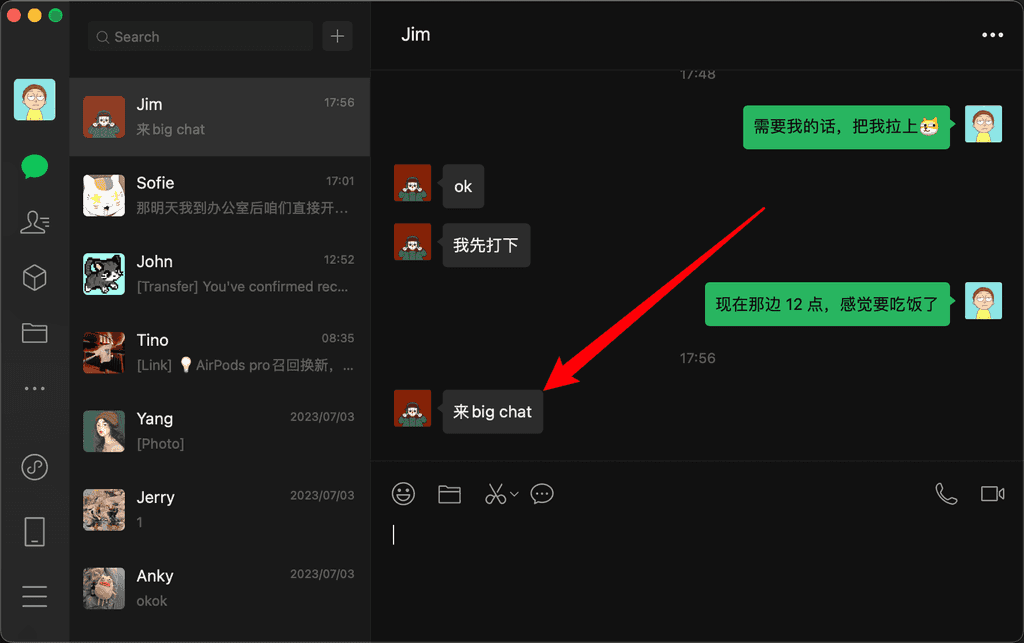Open the emoji sticker picker

(403, 493)
